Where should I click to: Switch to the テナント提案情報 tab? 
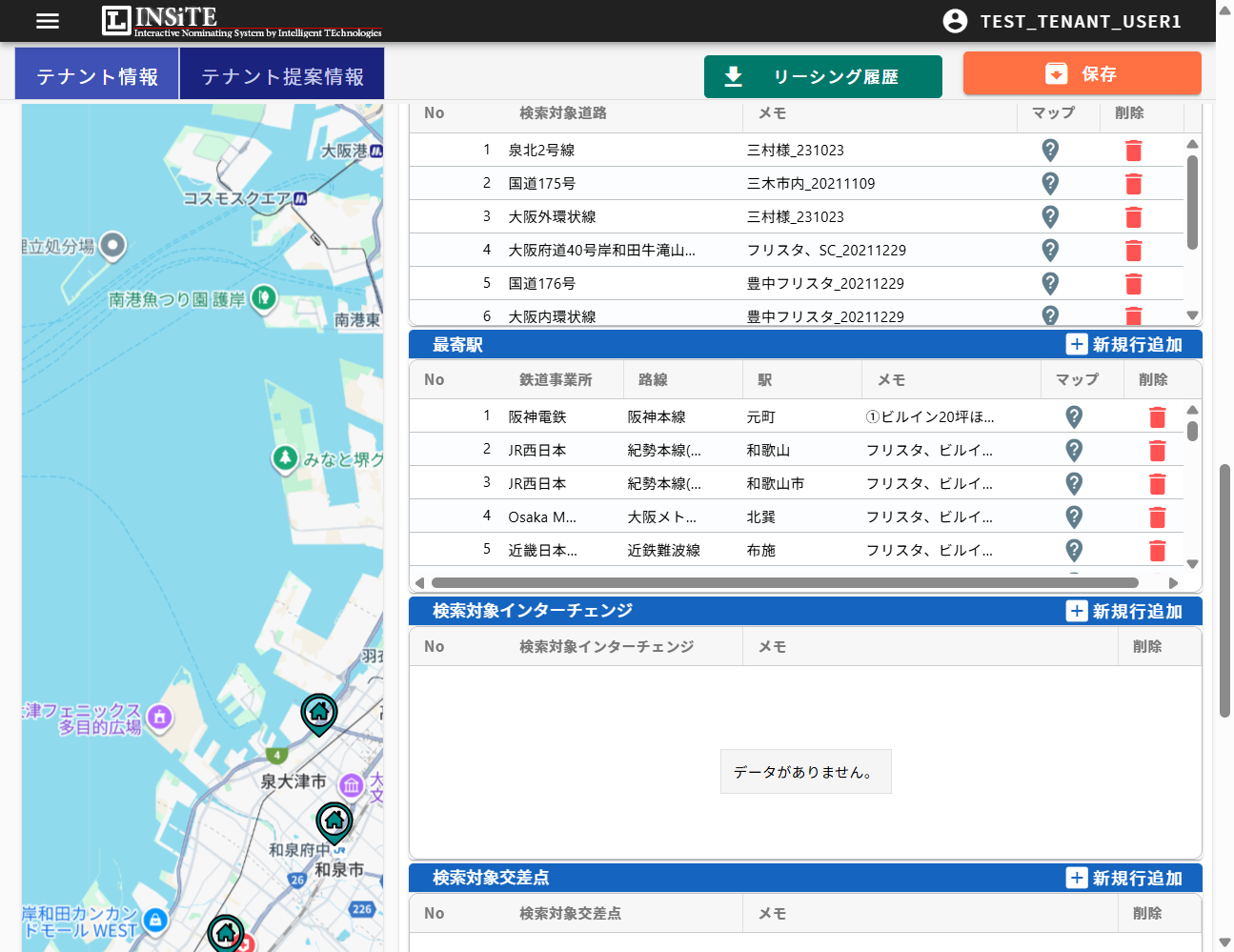point(281,72)
